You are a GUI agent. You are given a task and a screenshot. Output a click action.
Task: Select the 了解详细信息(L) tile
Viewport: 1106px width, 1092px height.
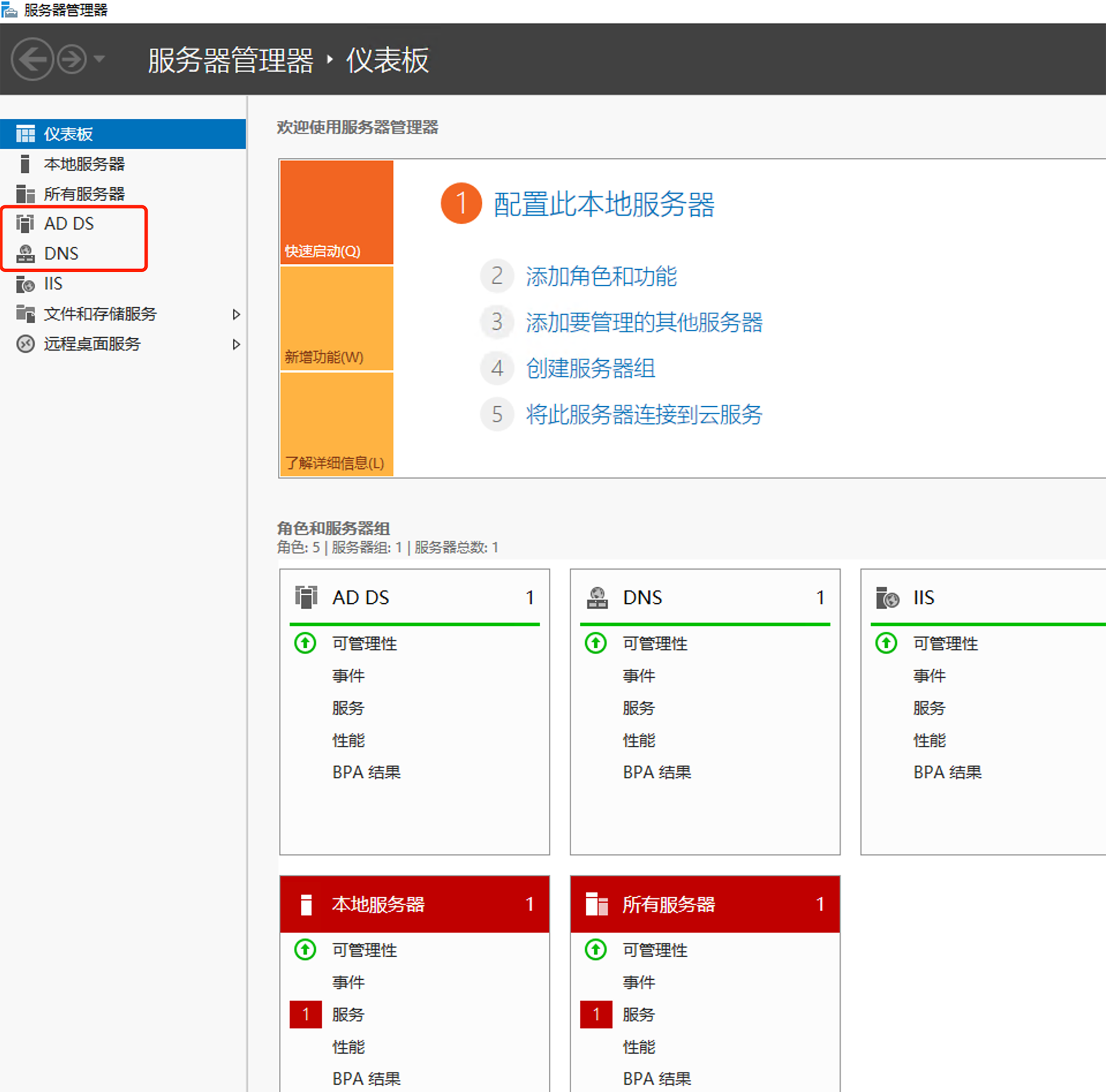pos(336,424)
